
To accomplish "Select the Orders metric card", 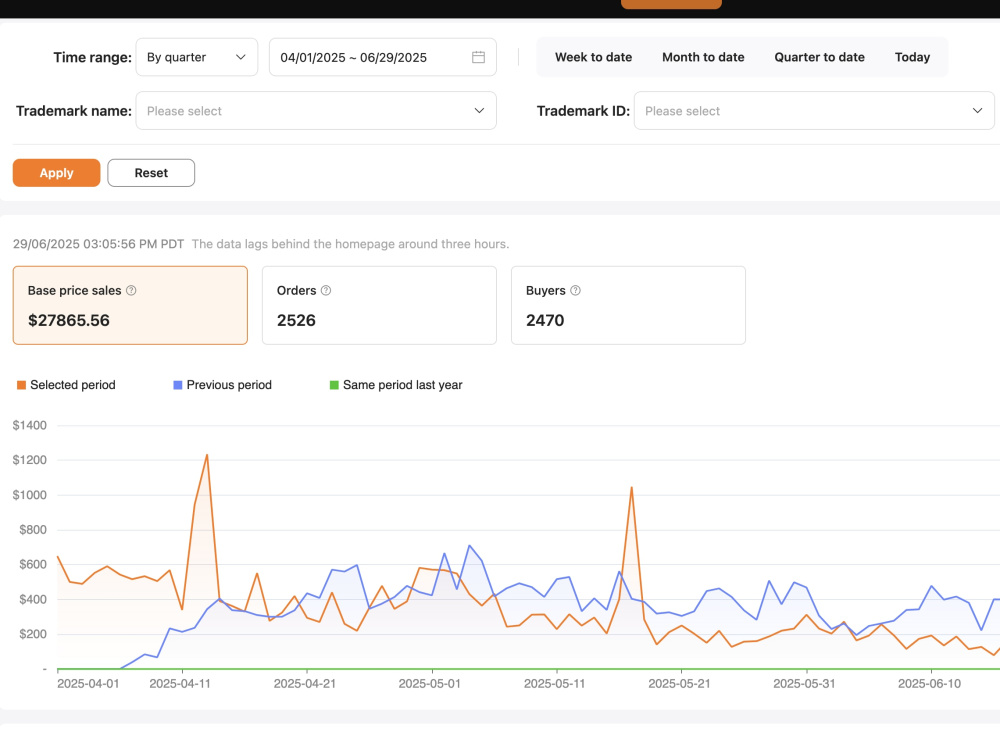I will tap(379, 305).
